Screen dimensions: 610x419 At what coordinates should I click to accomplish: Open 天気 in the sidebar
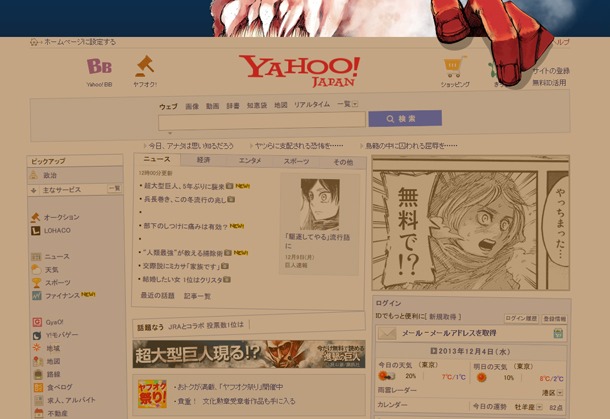click(45, 270)
